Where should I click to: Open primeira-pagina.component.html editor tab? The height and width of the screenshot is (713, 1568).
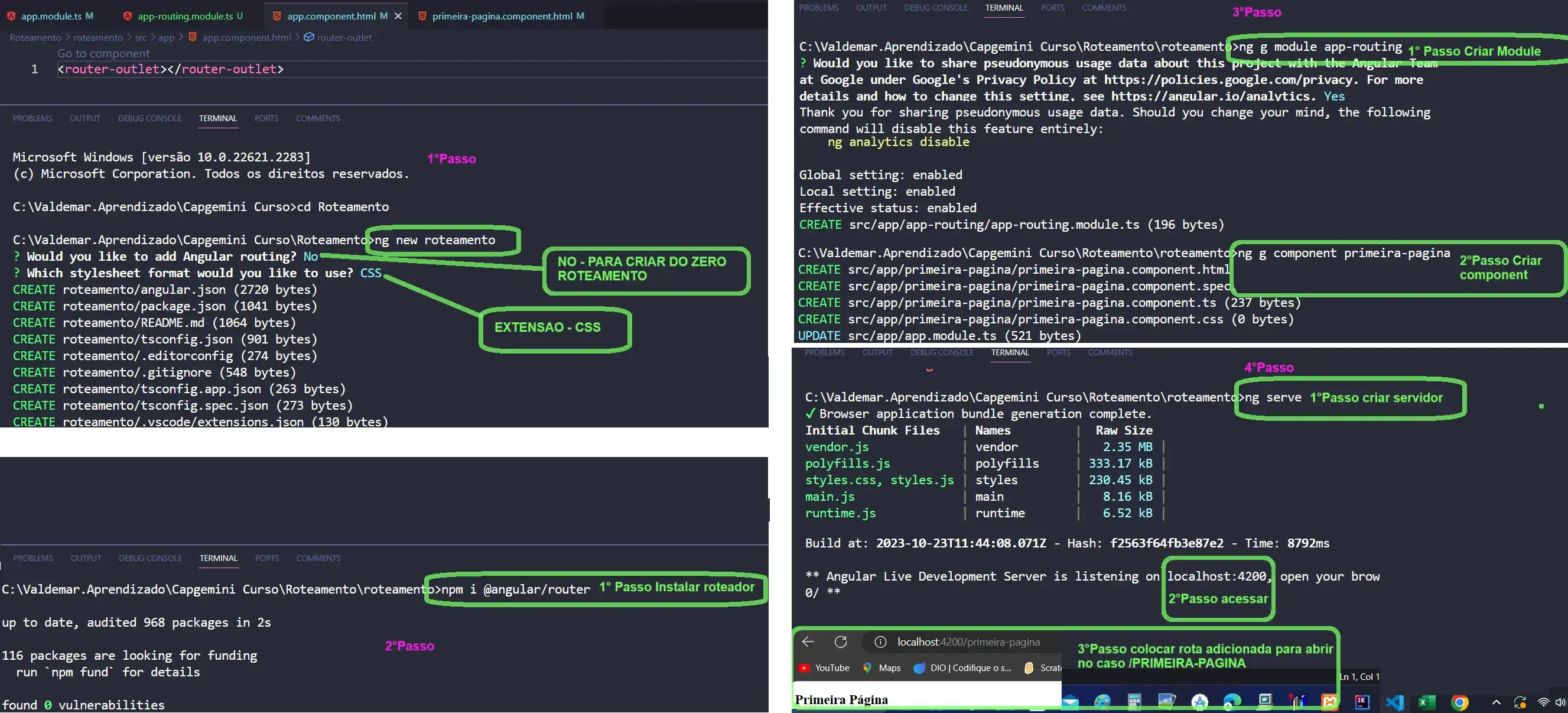click(x=502, y=16)
